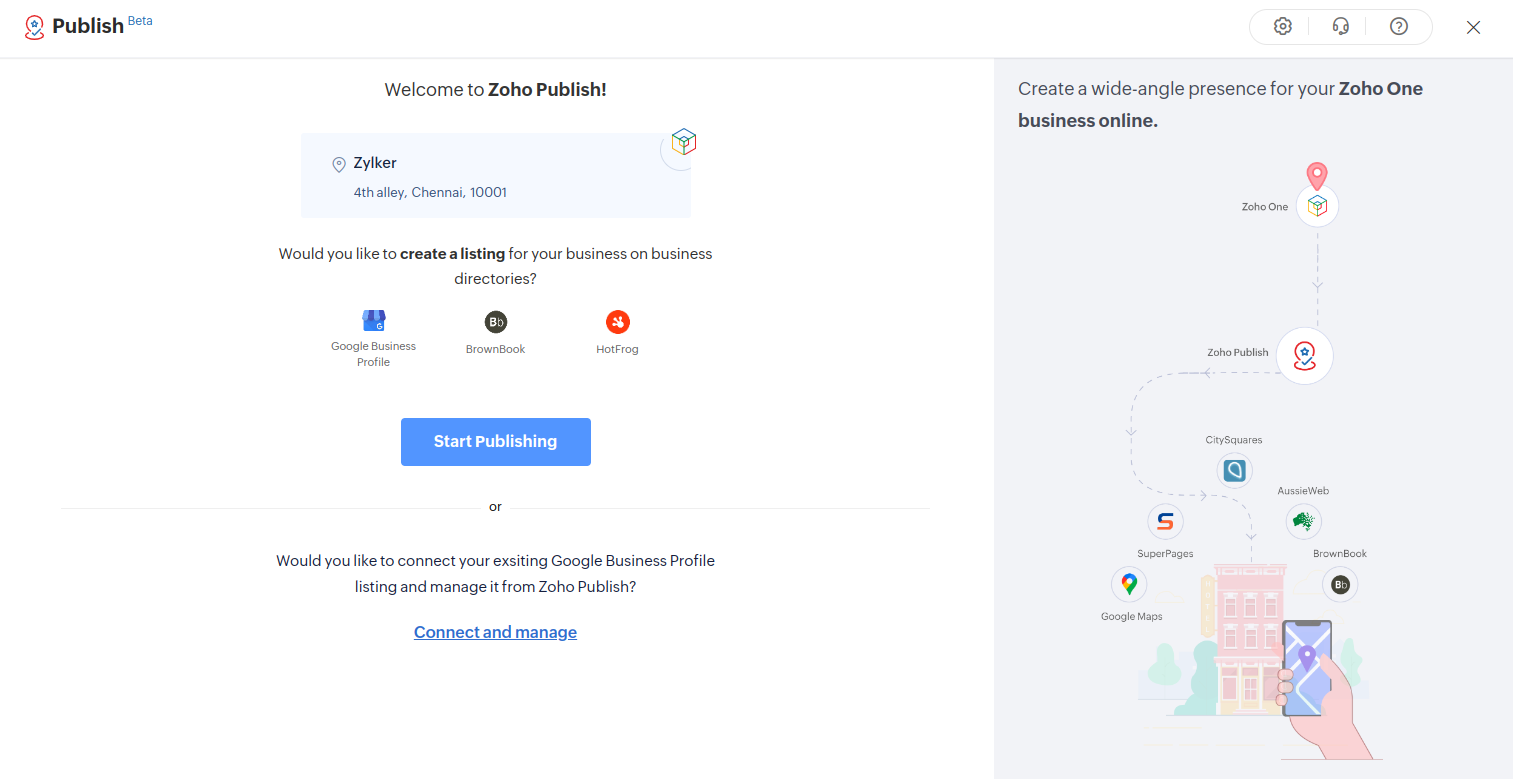Close the Publish welcome screen
1513x779 pixels.
1473,28
